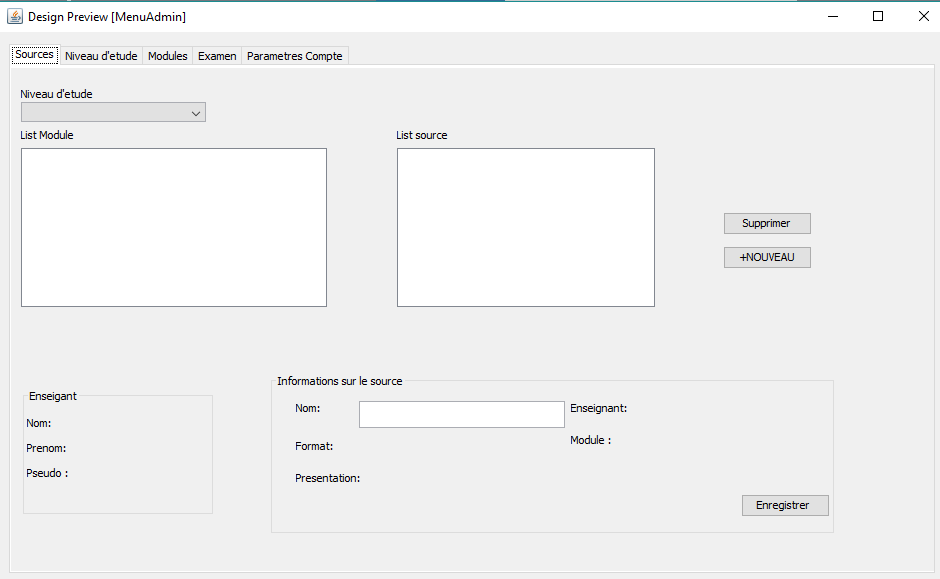Click the 'Prenom:' label

tap(46, 448)
